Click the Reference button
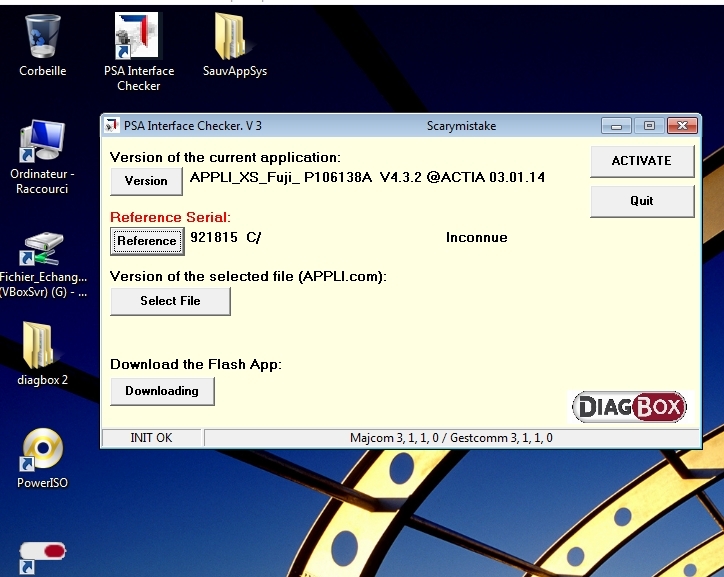This screenshot has width=724, height=577. point(147,241)
